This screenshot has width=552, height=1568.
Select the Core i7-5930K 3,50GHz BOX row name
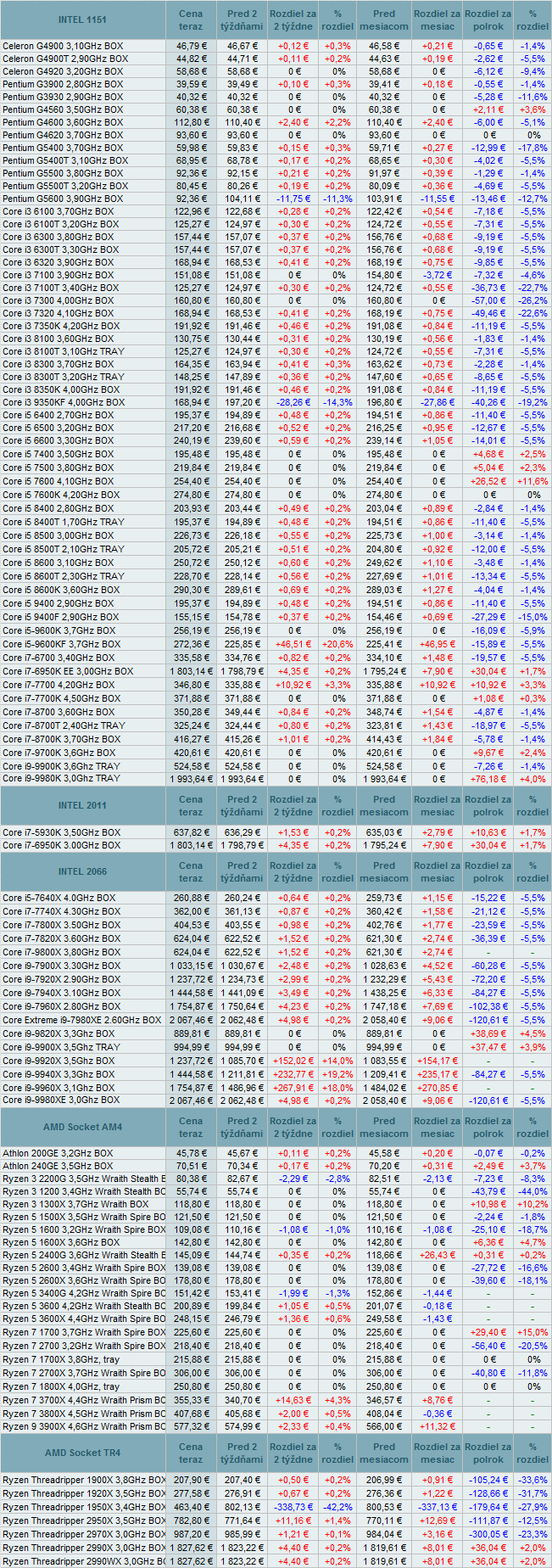pyautogui.click(x=61, y=832)
